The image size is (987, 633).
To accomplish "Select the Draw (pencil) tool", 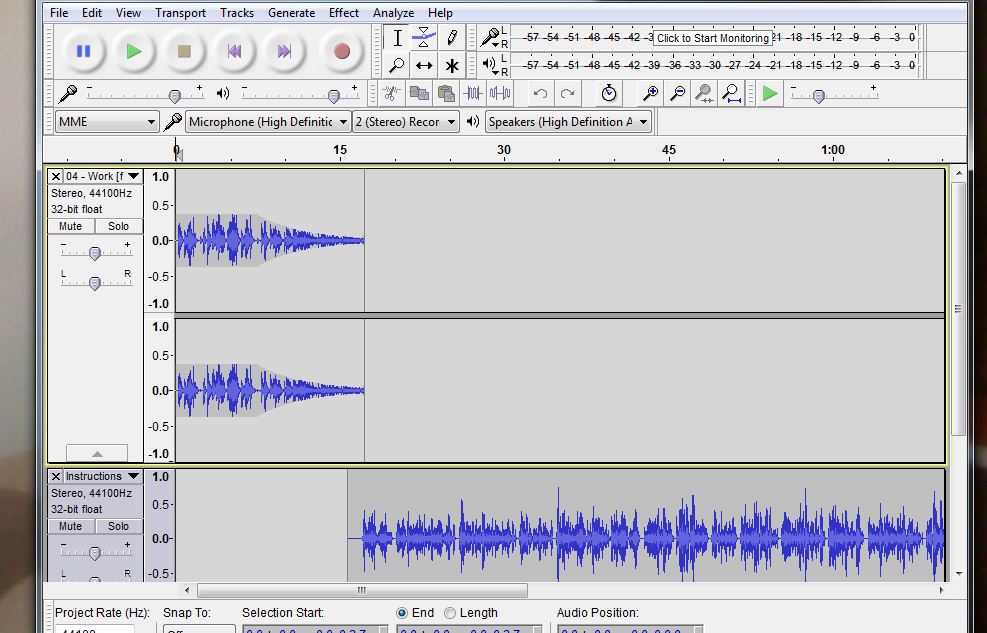I will (x=451, y=38).
